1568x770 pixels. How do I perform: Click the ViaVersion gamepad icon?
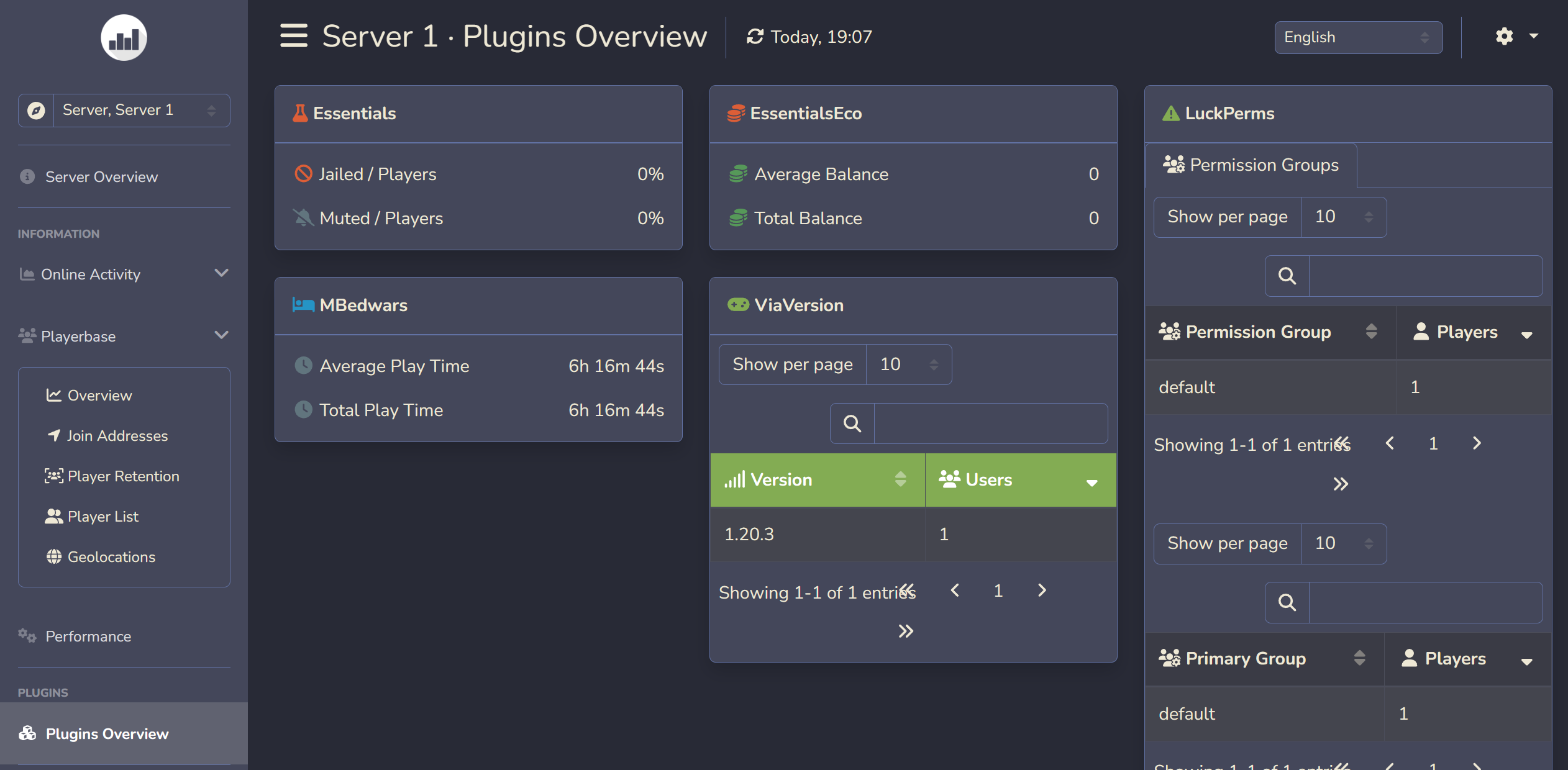click(738, 305)
